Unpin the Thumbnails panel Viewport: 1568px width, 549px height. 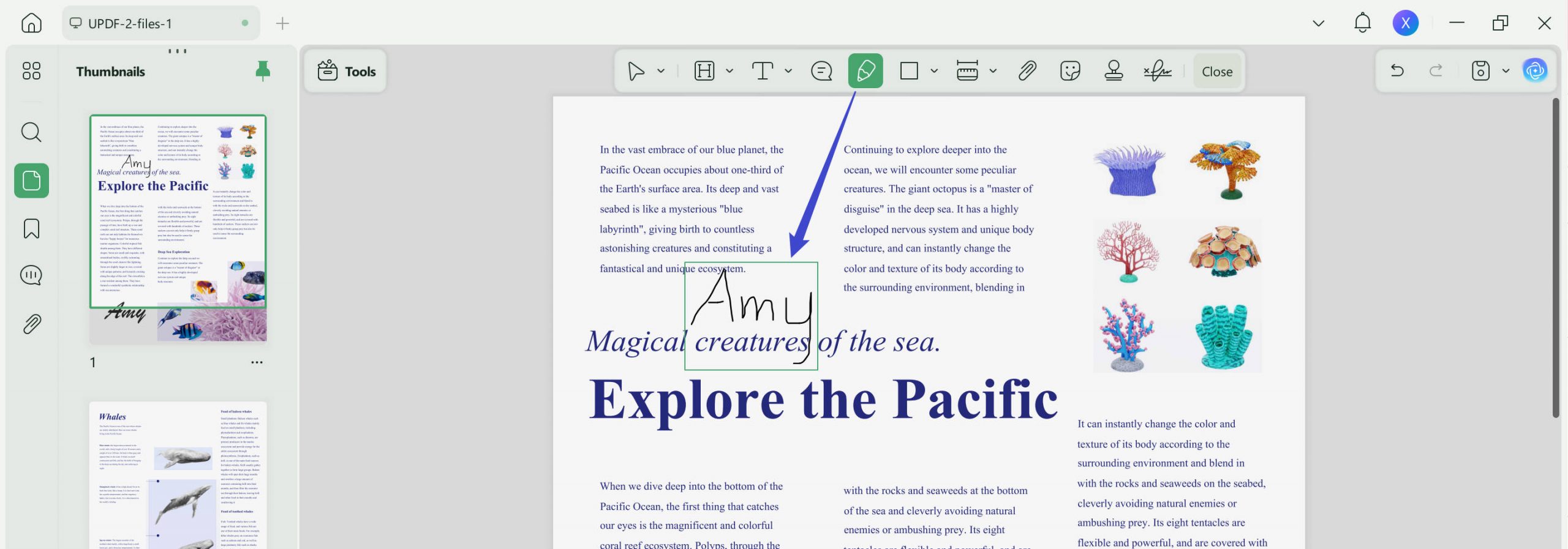(x=263, y=71)
